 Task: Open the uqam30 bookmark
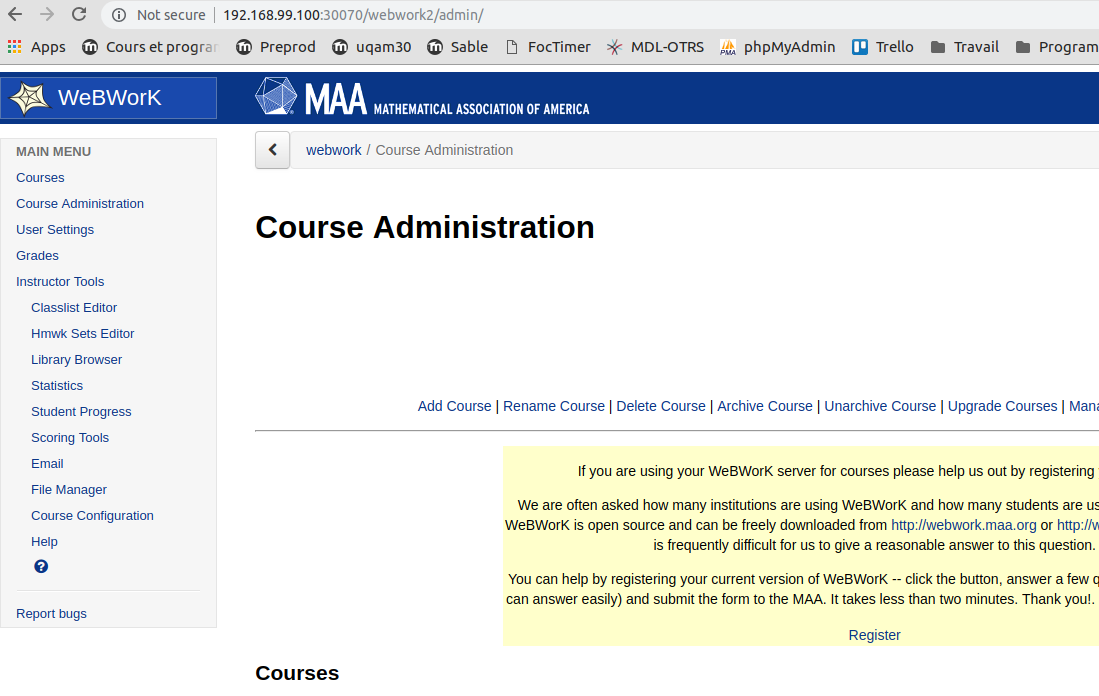tap(371, 47)
